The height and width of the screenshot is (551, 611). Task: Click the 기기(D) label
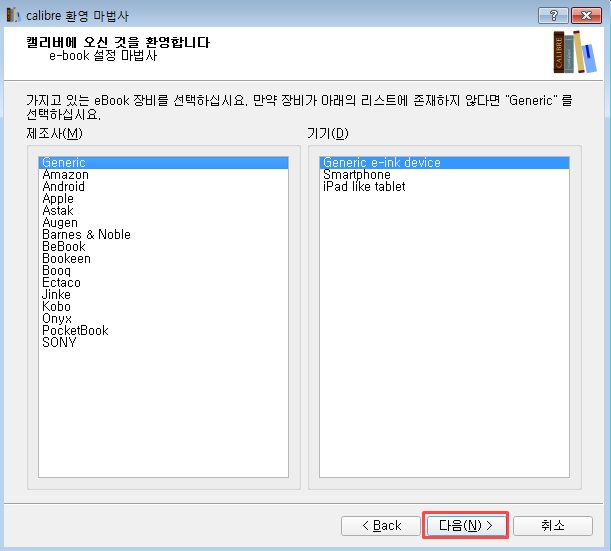[x=327, y=134]
